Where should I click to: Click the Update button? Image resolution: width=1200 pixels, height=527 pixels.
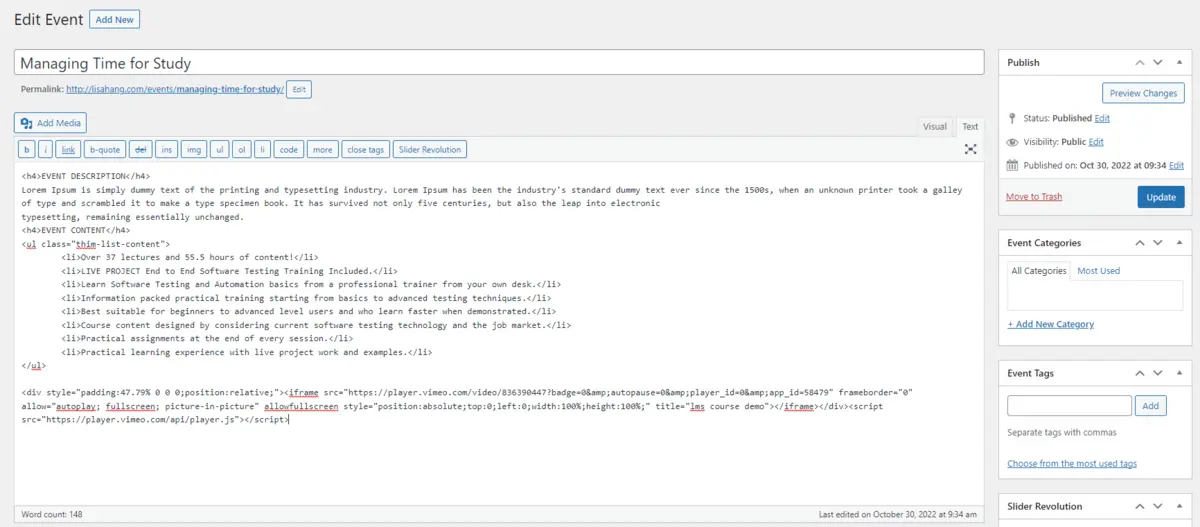pos(1161,197)
